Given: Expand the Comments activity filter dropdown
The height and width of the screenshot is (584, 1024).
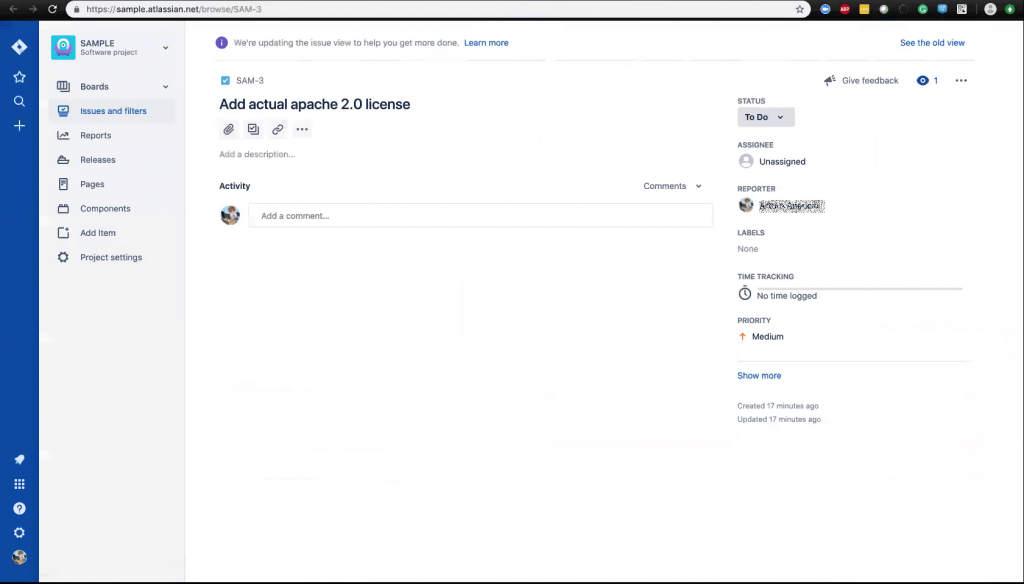Looking at the screenshot, I should pos(673,186).
